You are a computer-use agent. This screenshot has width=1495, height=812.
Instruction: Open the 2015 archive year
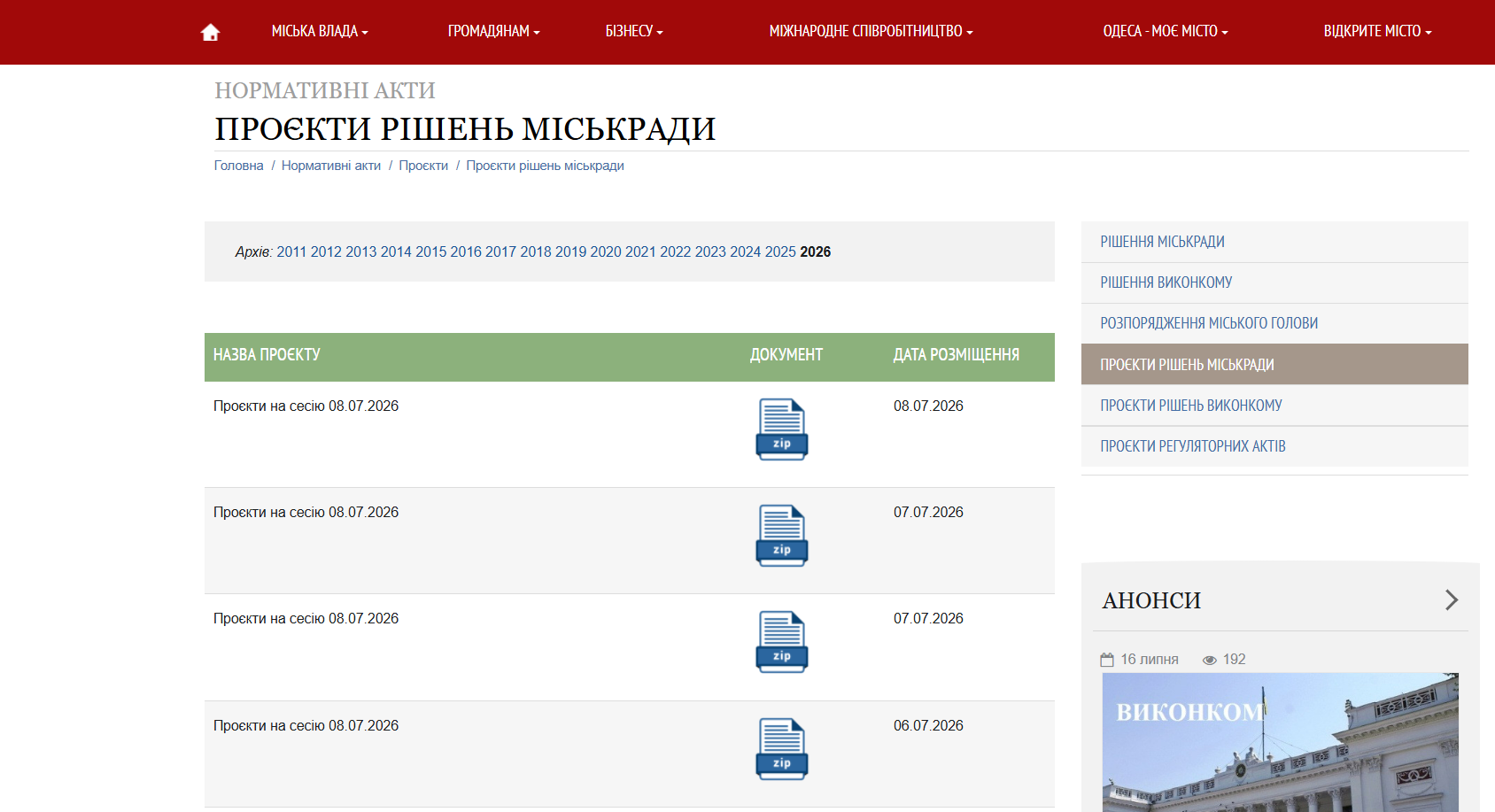coord(431,251)
